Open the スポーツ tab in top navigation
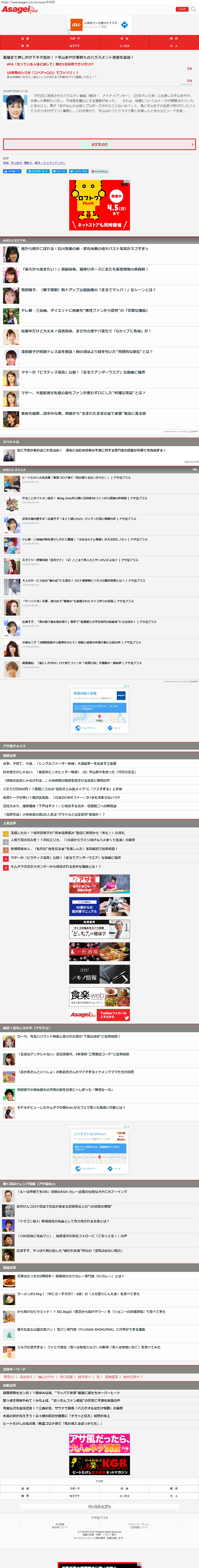199x1568 pixels. click(x=74, y=38)
